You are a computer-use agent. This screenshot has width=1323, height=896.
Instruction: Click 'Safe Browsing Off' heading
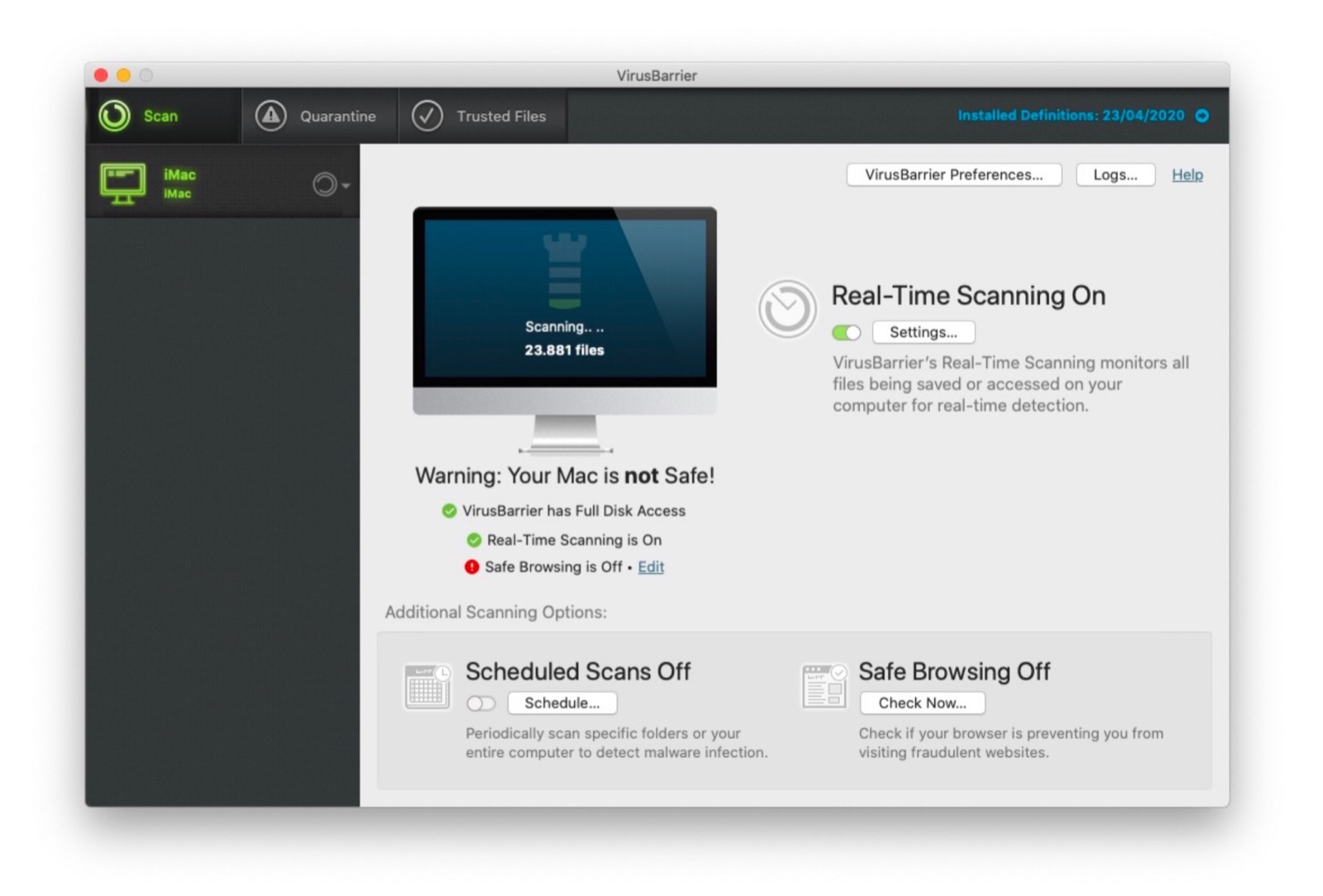954,671
